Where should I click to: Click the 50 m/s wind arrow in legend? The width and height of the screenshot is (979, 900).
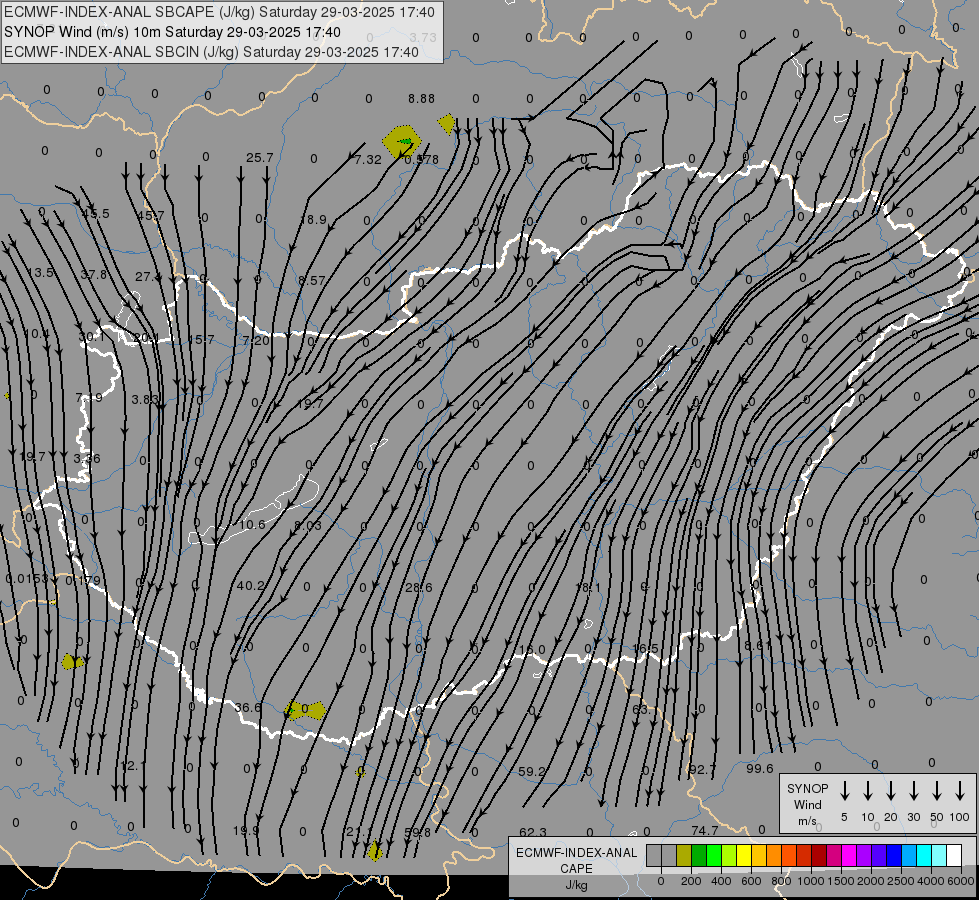[x=937, y=790]
